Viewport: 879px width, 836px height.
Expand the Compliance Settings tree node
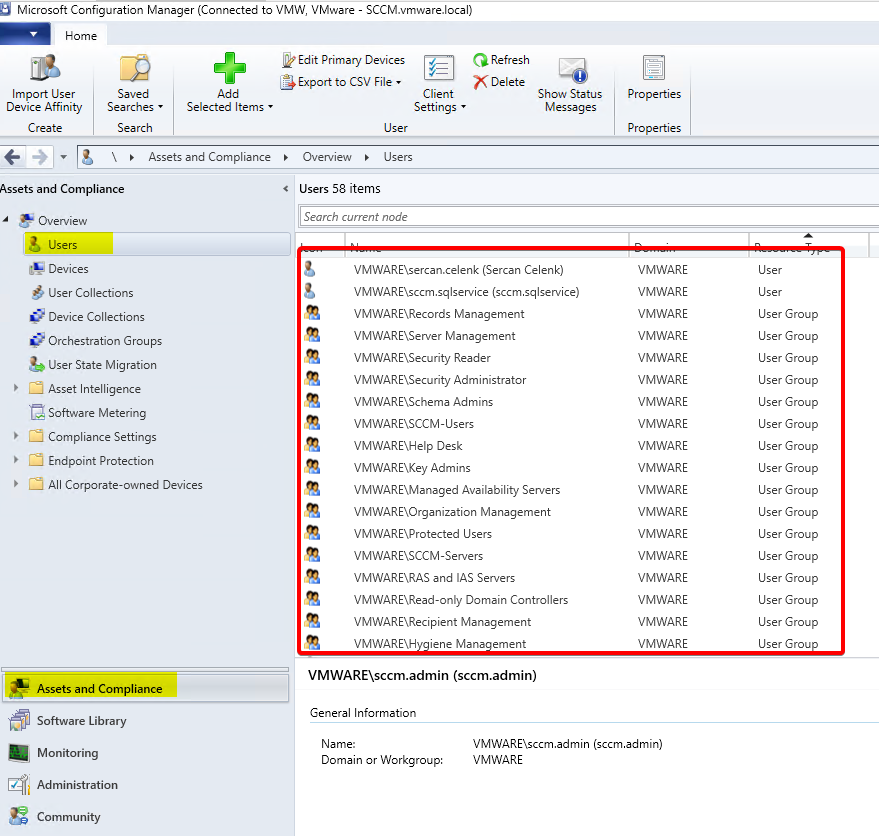coord(16,437)
